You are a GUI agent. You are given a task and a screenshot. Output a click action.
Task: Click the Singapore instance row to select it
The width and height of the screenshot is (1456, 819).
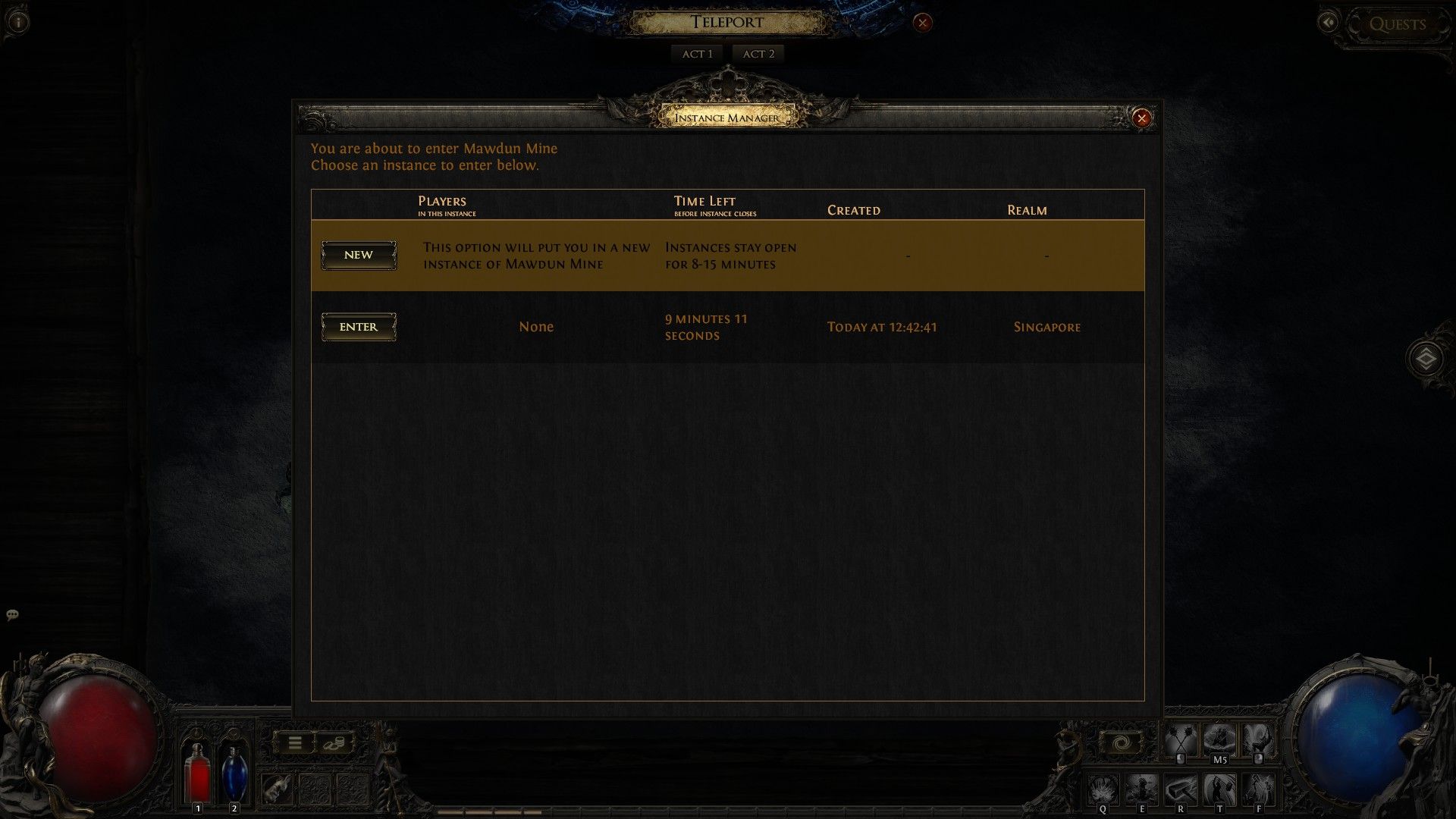tap(728, 326)
